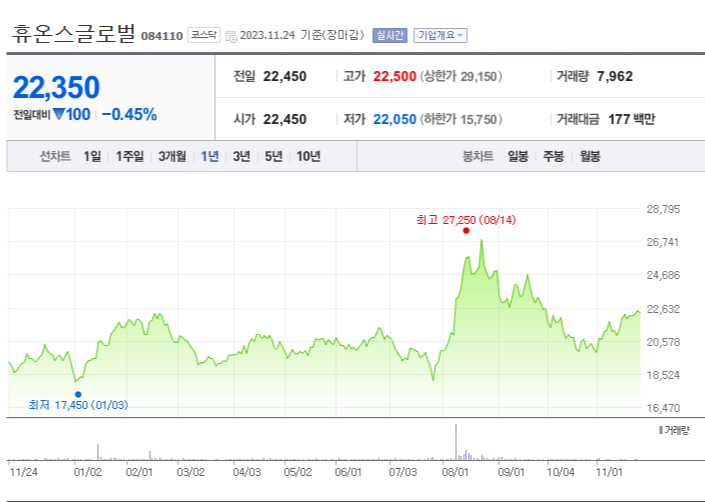Click the 하한가 15,750 text
Viewport: 705px width, 502px height.
(461, 119)
